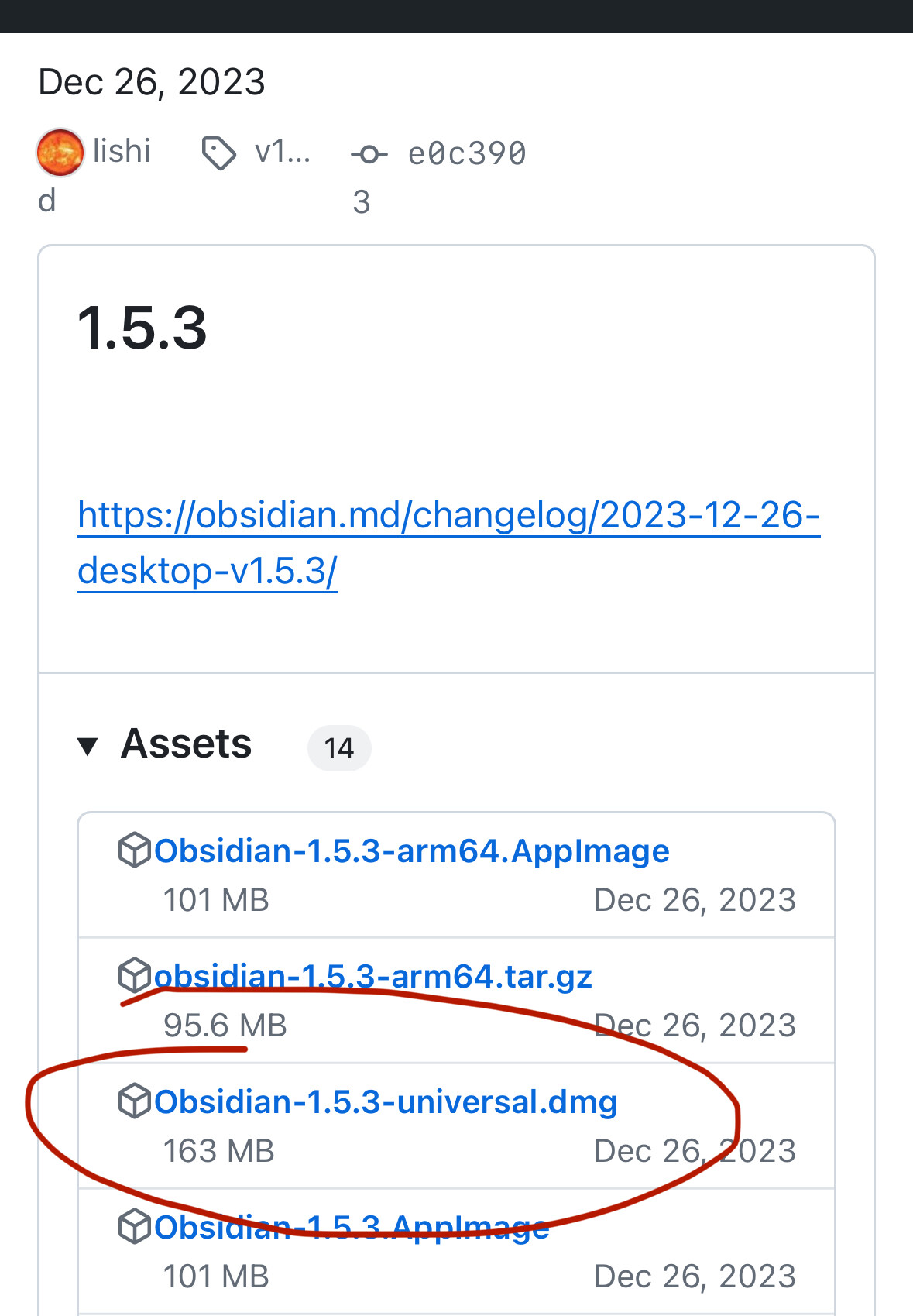Viewport: 913px width, 1316px height.
Task: Download Obsidian-1.5.3-universal.dmg
Action: [386, 1102]
